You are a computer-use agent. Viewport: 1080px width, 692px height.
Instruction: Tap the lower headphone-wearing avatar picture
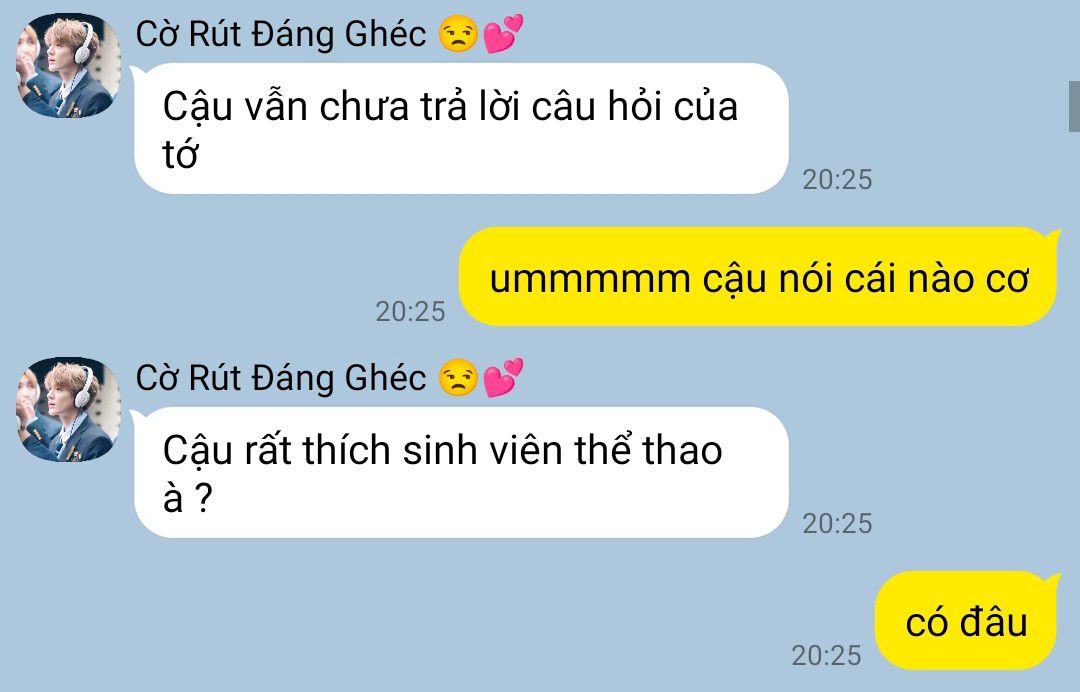coord(68,409)
